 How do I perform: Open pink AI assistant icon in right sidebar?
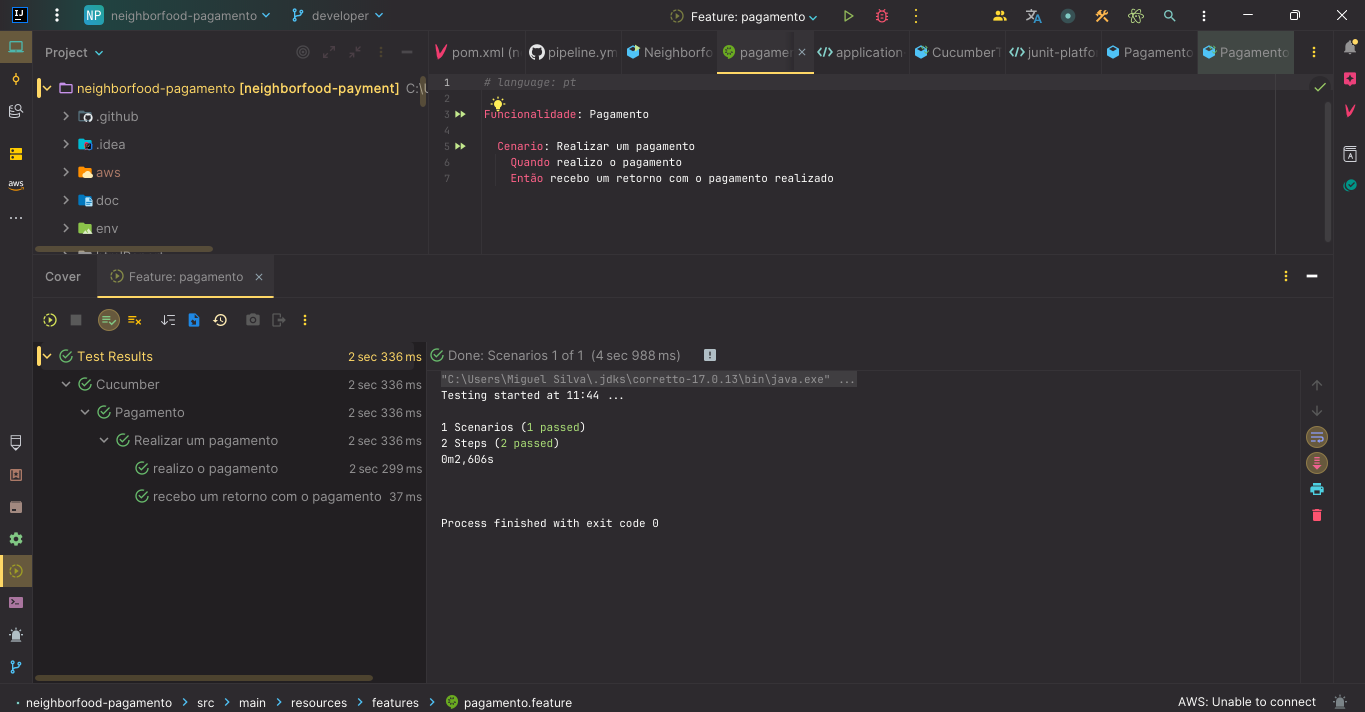[1350, 79]
